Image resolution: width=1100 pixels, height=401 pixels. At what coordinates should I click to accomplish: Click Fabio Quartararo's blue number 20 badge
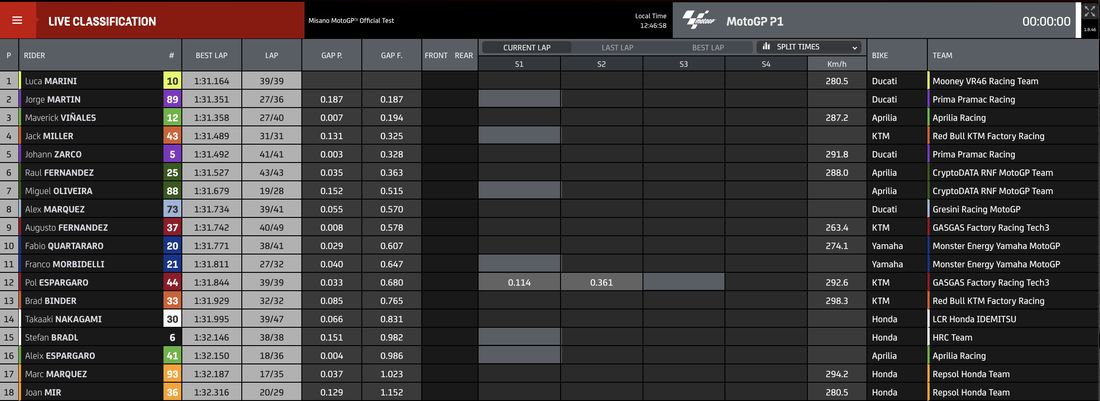[x=172, y=246]
